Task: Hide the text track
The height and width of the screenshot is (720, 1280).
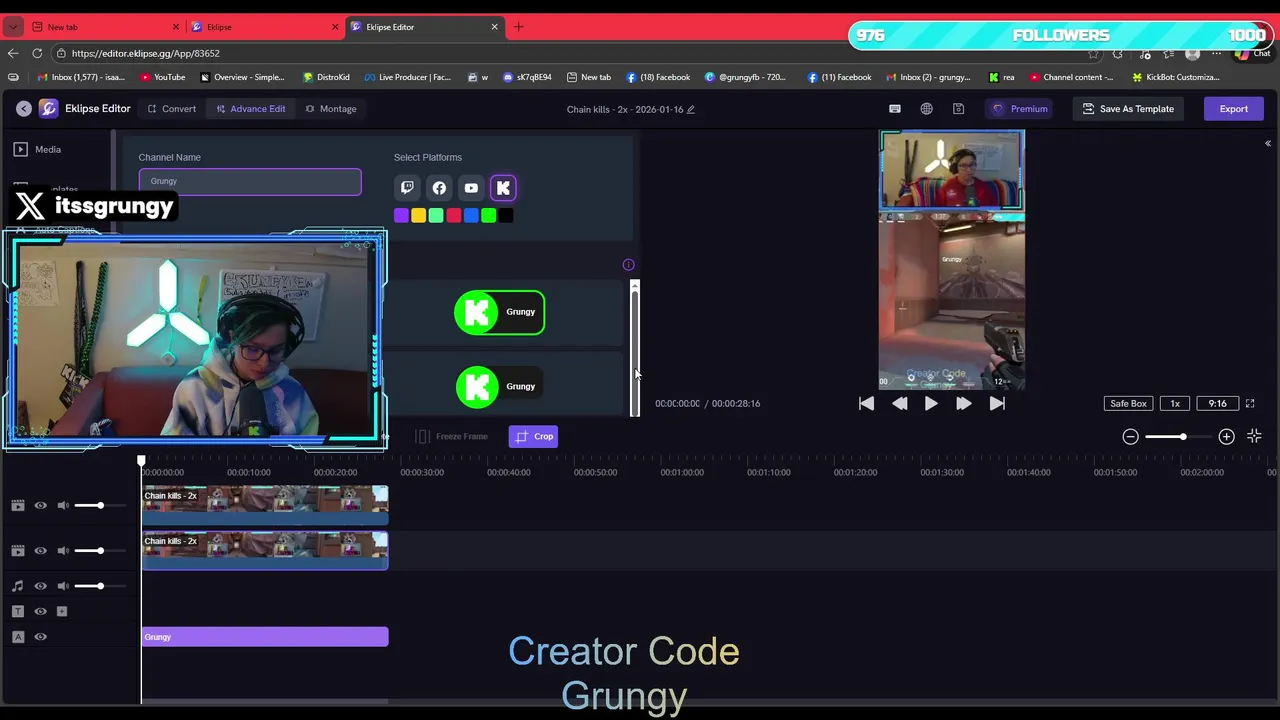Action: (x=41, y=611)
